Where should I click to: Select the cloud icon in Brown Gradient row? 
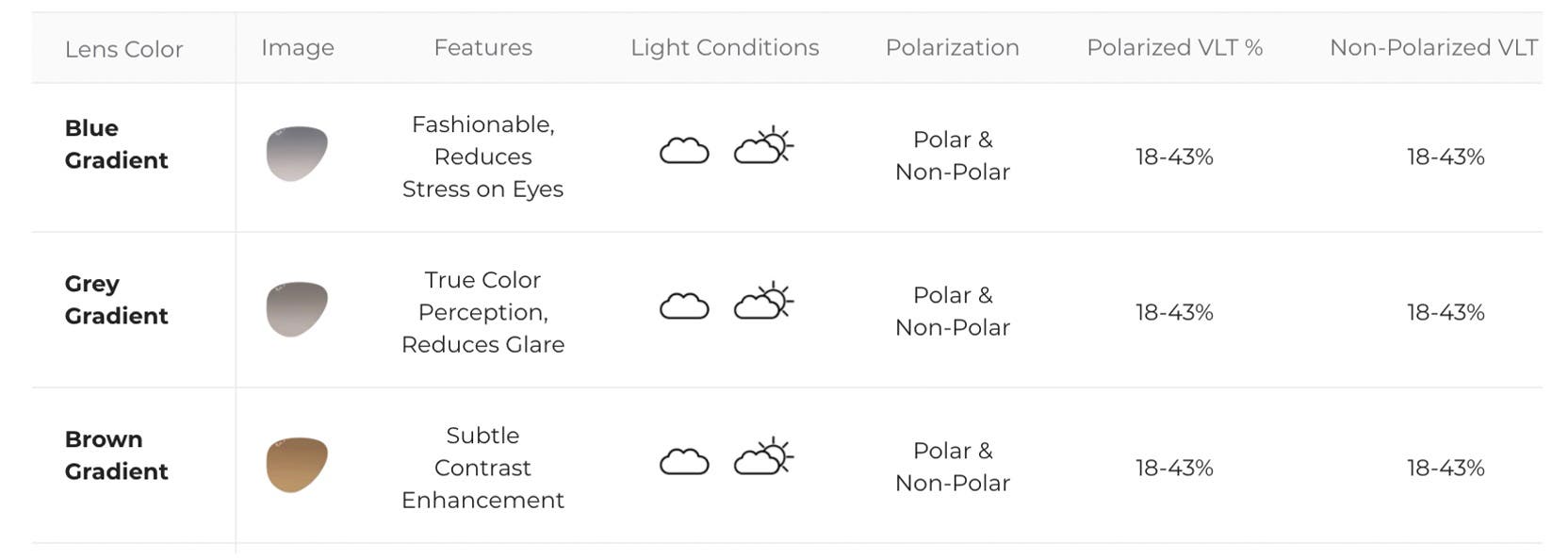click(x=684, y=461)
